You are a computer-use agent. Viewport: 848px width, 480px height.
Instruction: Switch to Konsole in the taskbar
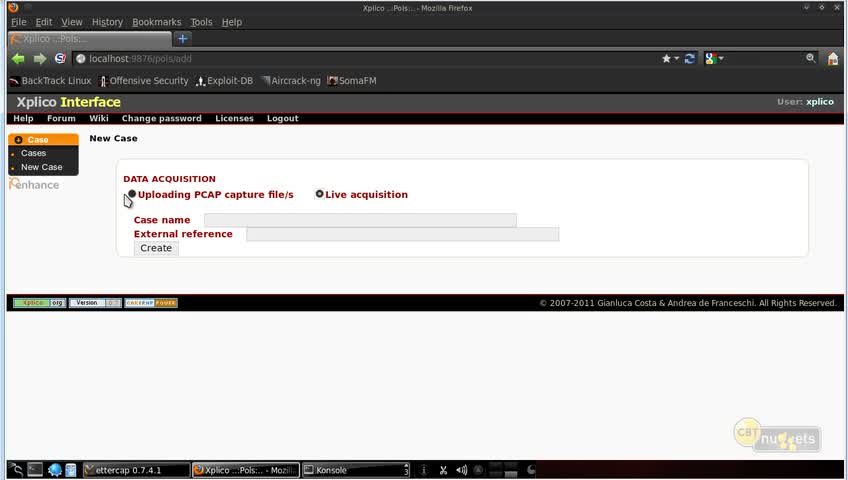coord(356,470)
